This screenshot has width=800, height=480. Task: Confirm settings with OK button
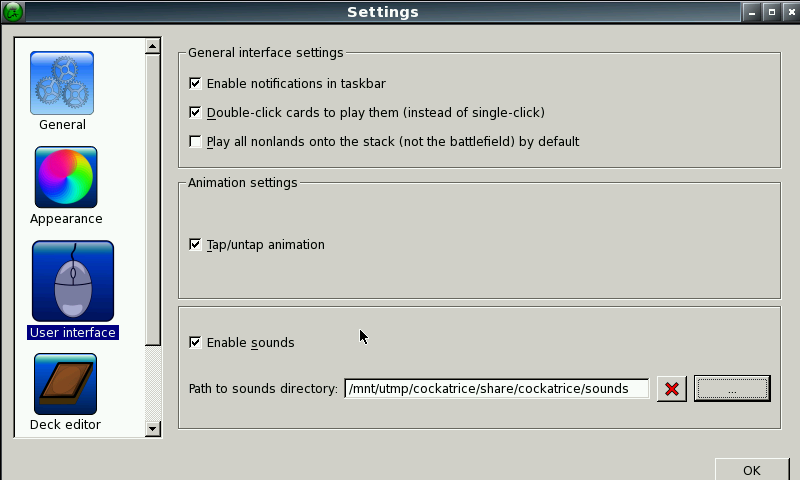tap(752, 470)
